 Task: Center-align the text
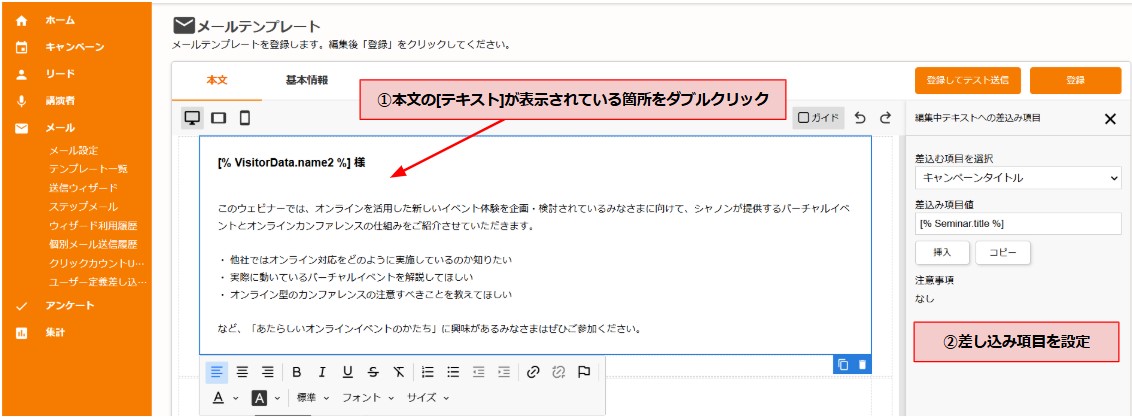click(x=243, y=372)
